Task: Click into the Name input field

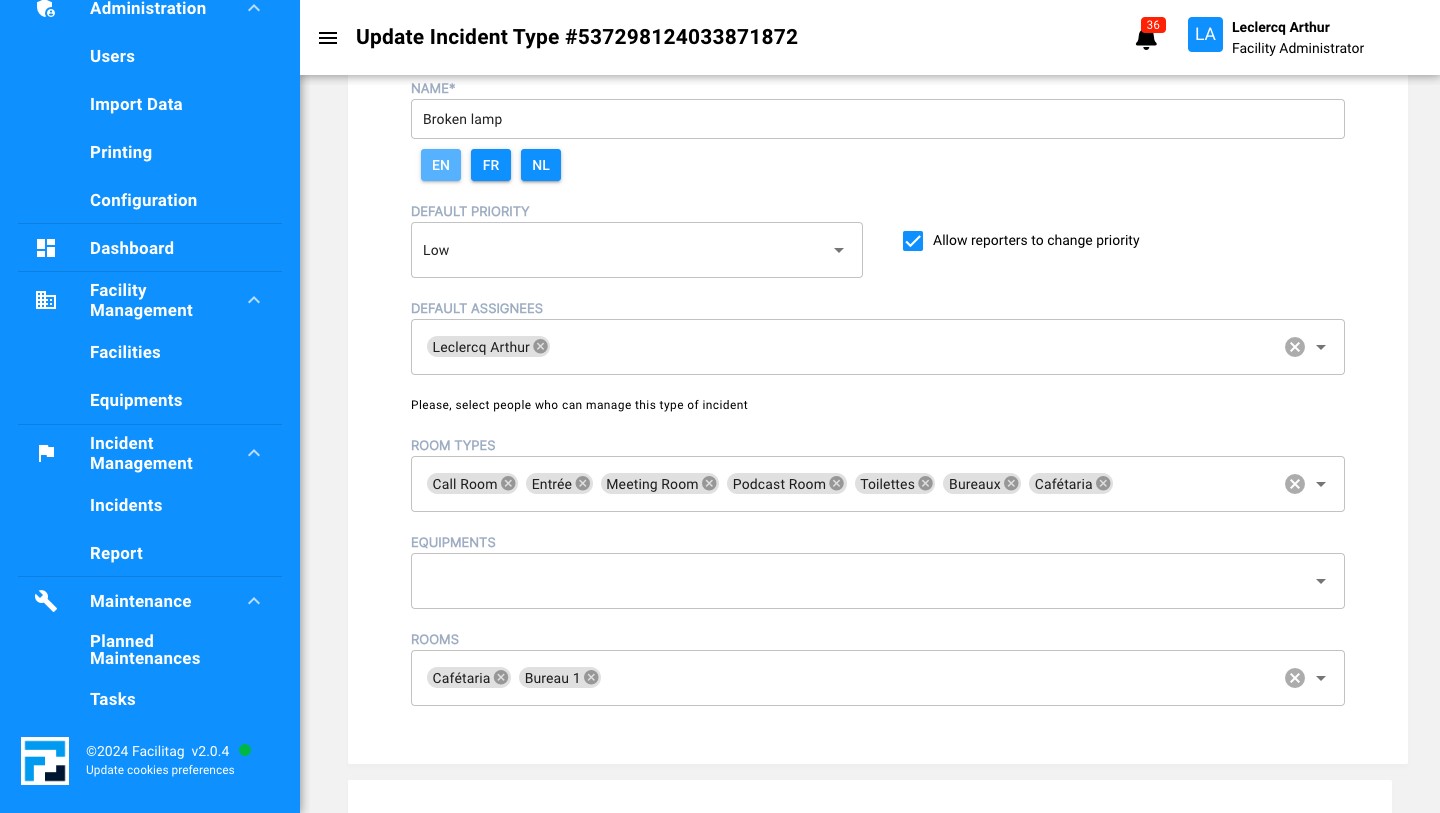Action: [x=877, y=119]
